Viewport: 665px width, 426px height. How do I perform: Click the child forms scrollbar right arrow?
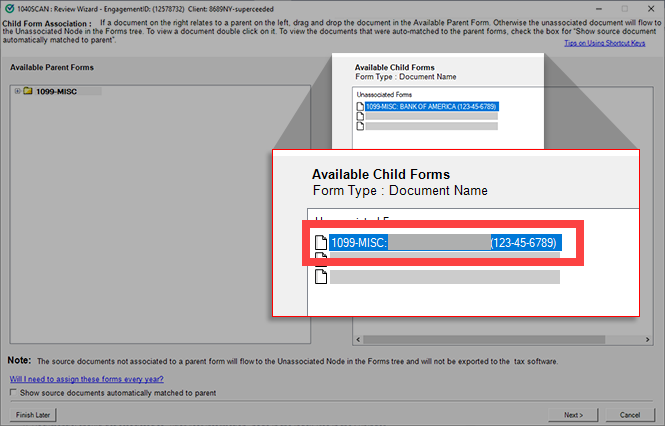647,339
